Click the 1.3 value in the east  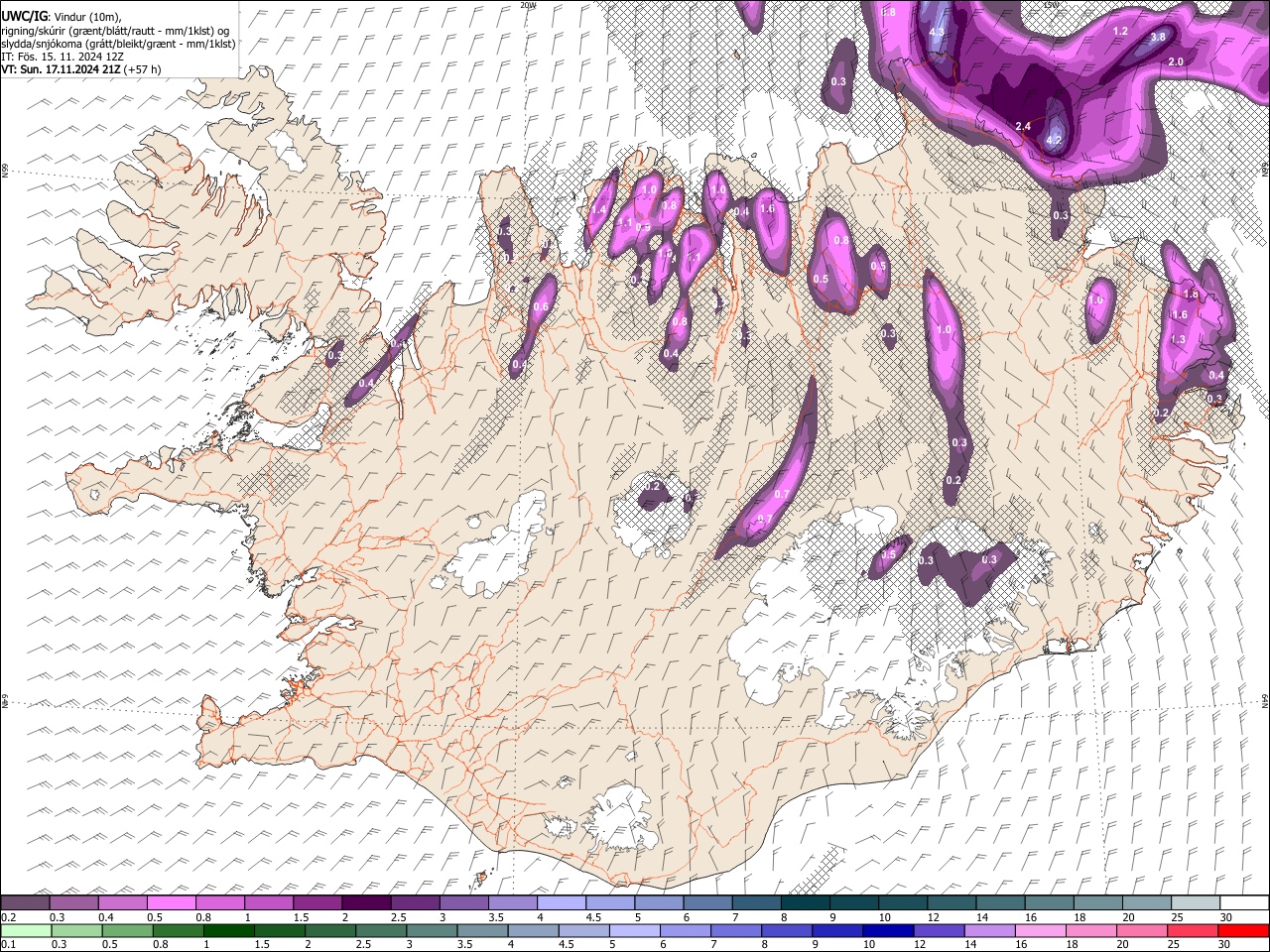(x=1179, y=339)
